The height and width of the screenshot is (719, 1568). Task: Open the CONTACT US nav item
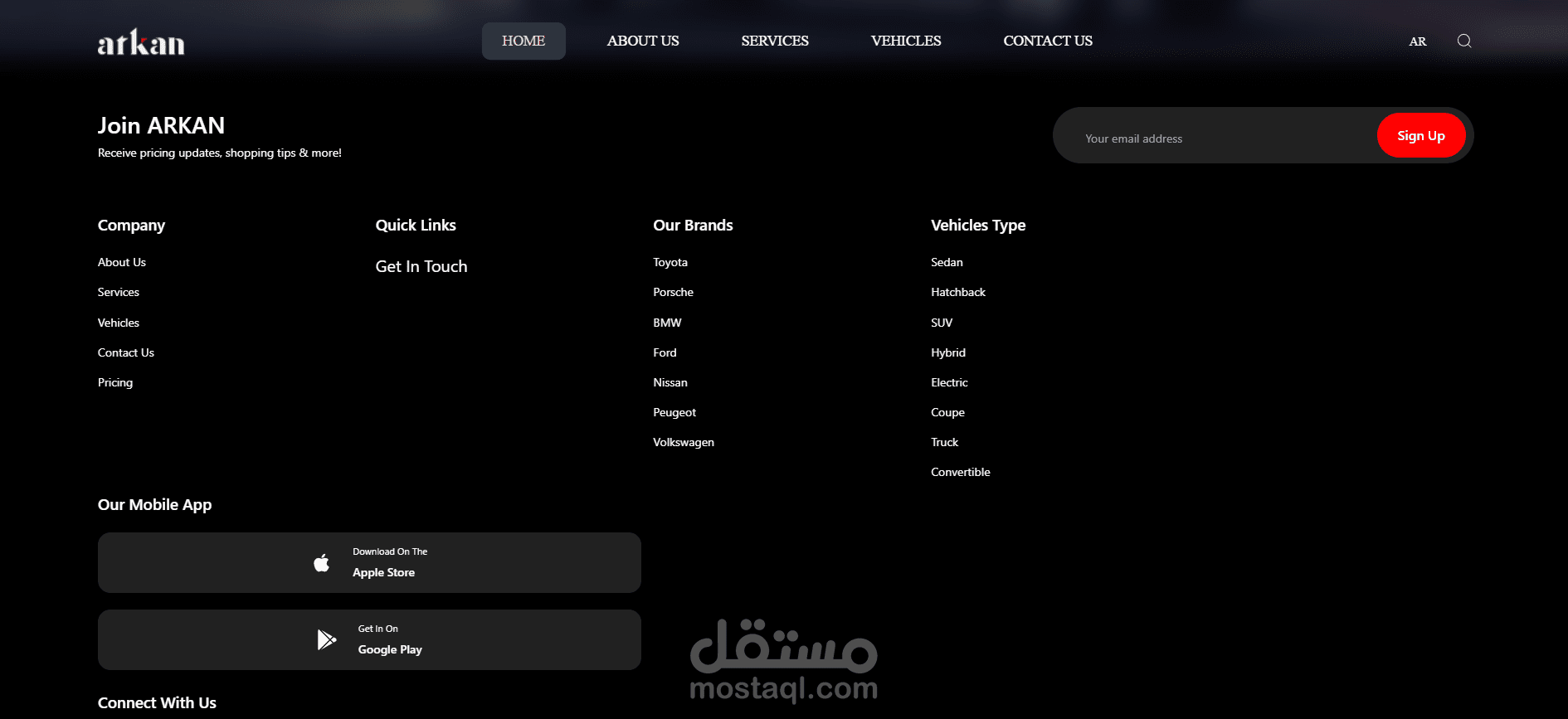(1048, 41)
